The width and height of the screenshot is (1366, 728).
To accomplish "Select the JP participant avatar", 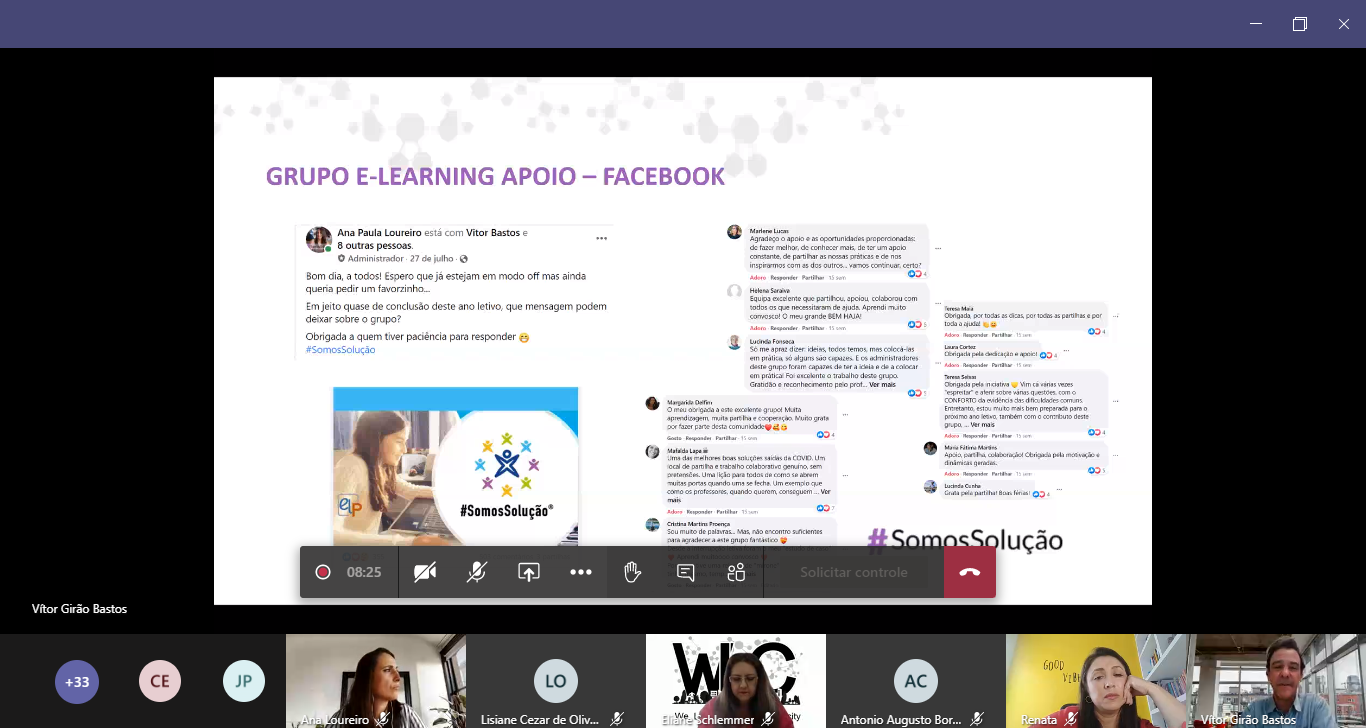I will [x=243, y=682].
